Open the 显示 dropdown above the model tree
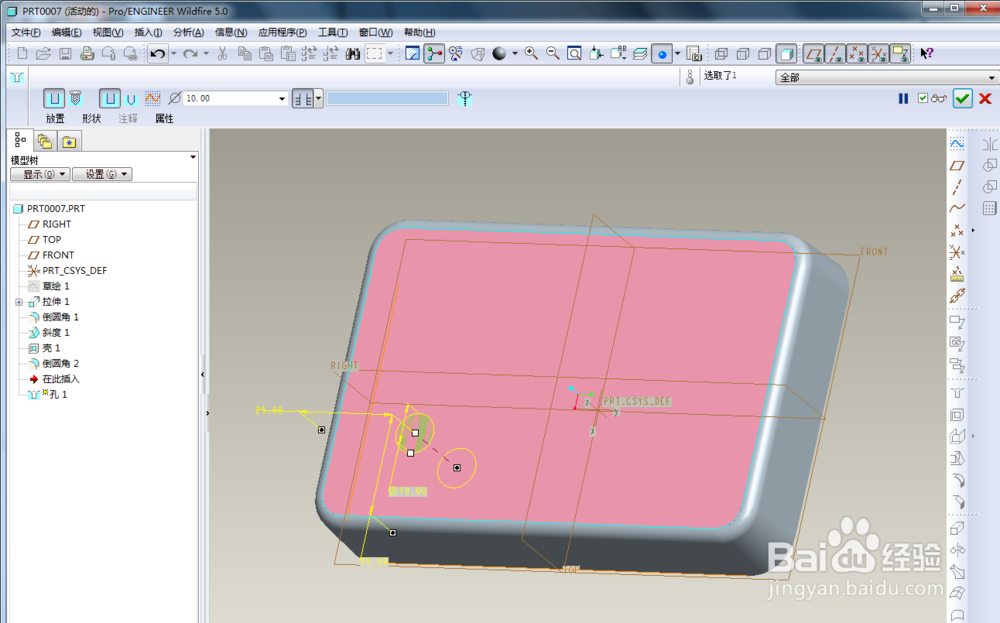 (x=40, y=173)
